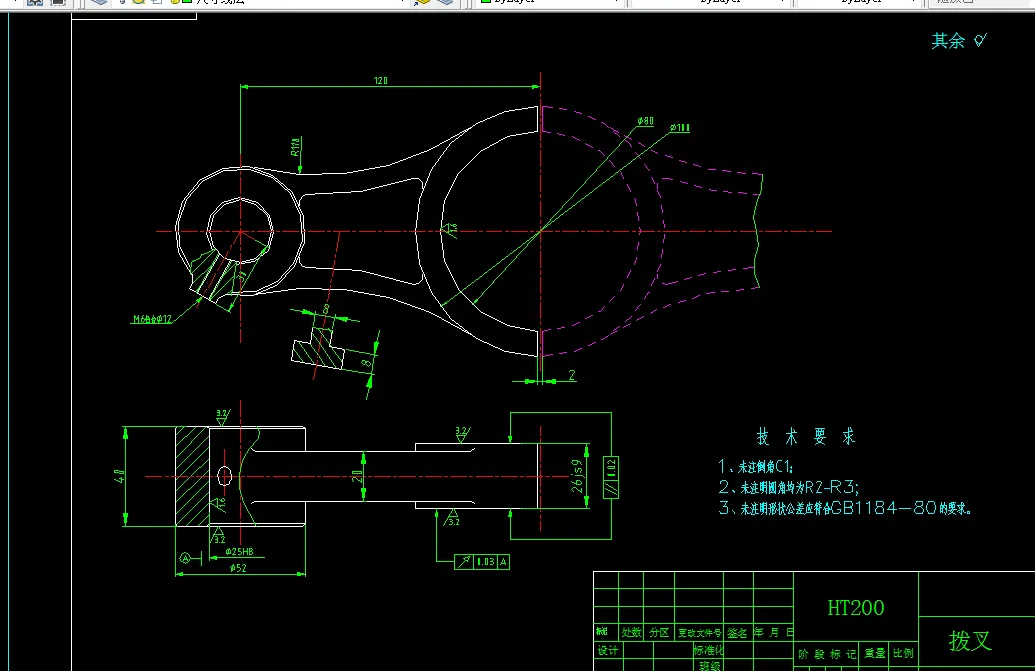Image resolution: width=1035 pixels, height=671 pixels.
Task: Select technical requirement line 3 with GB1184-80
Action: [845, 508]
